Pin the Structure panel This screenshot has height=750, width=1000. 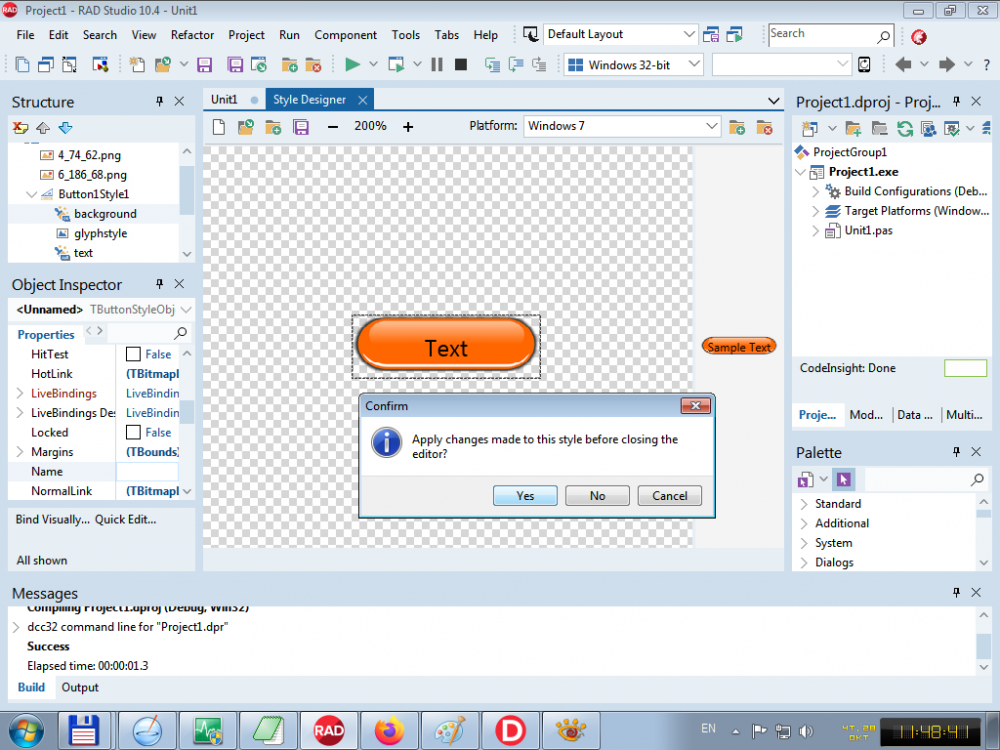click(x=159, y=101)
